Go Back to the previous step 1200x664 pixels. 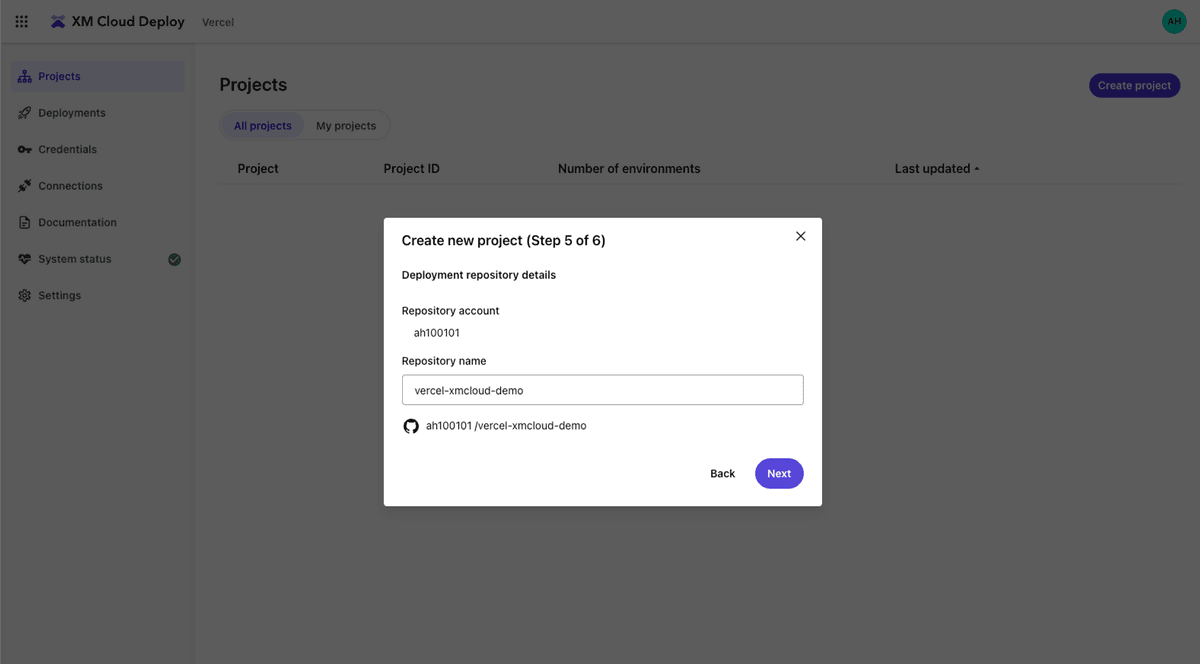(722, 474)
